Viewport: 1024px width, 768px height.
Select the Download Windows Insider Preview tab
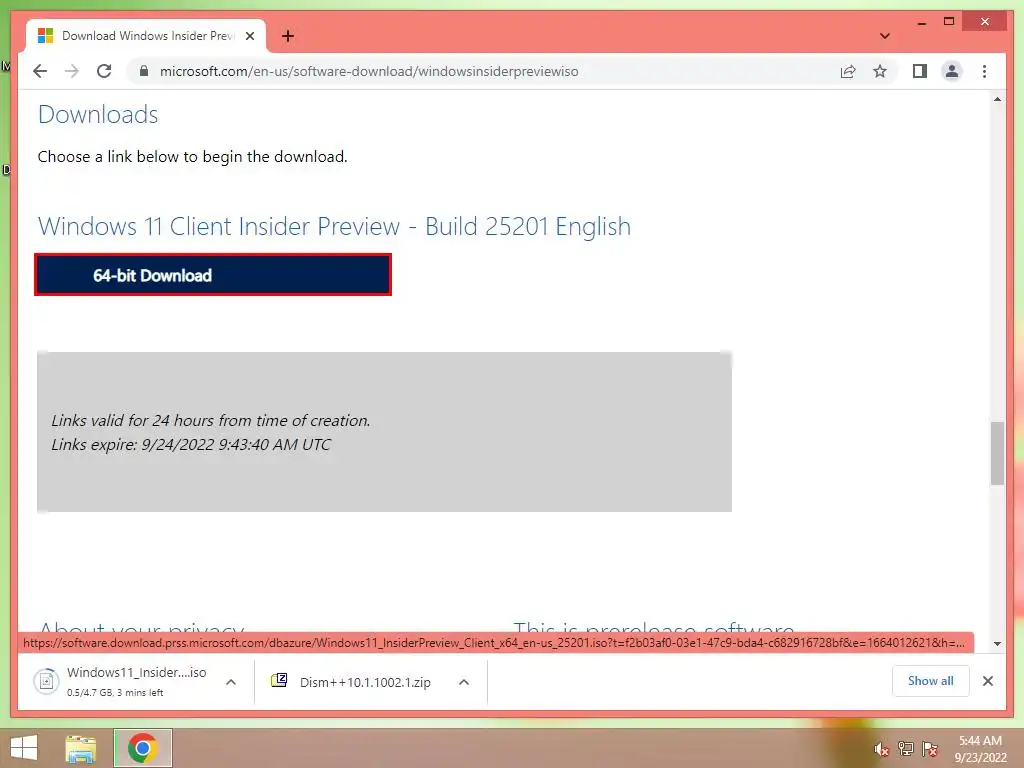[146, 36]
